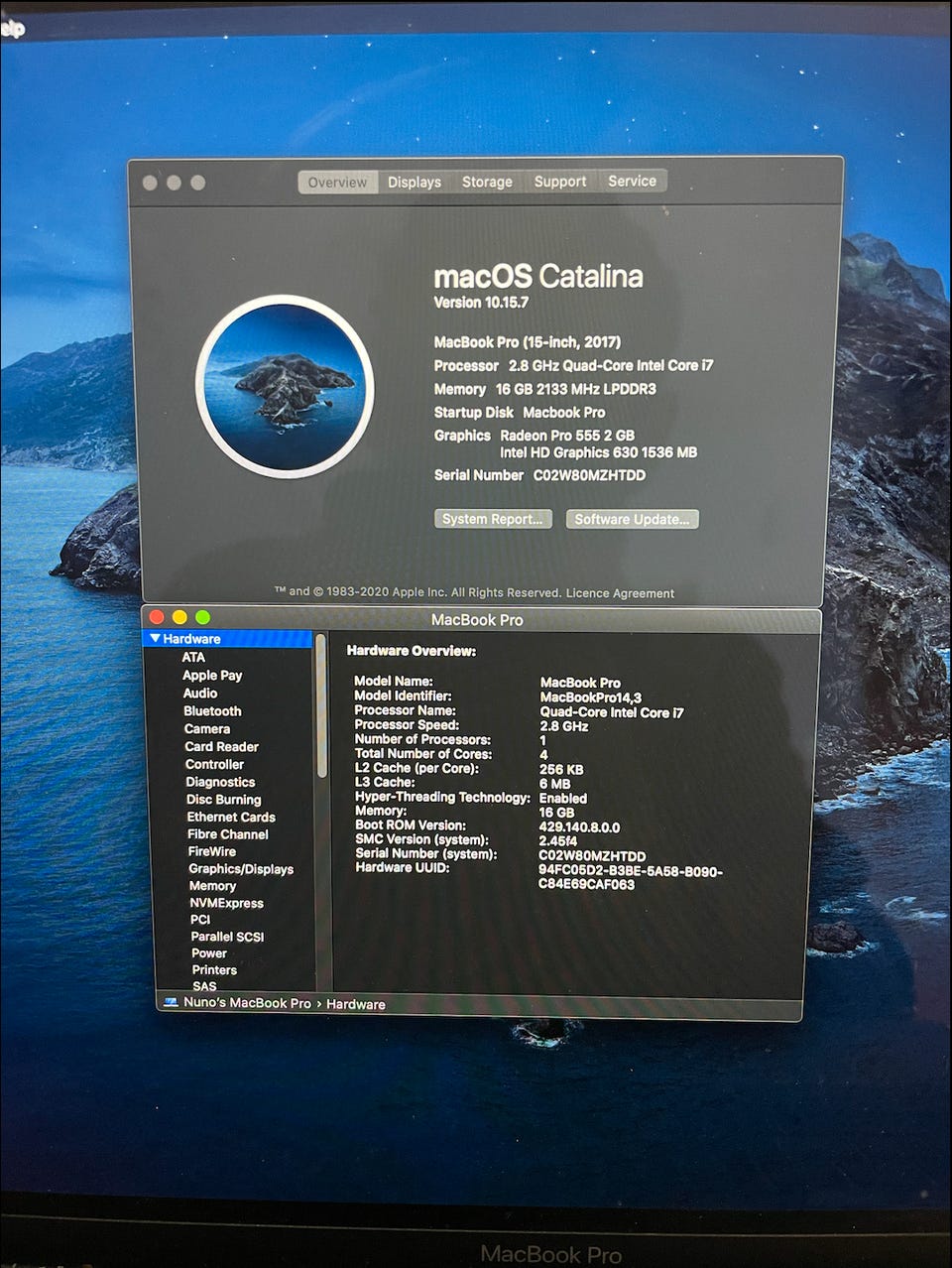Select Bluetooth in the sidebar
The height and width of the screenshot is (1268, 952).
click(212, 710)
